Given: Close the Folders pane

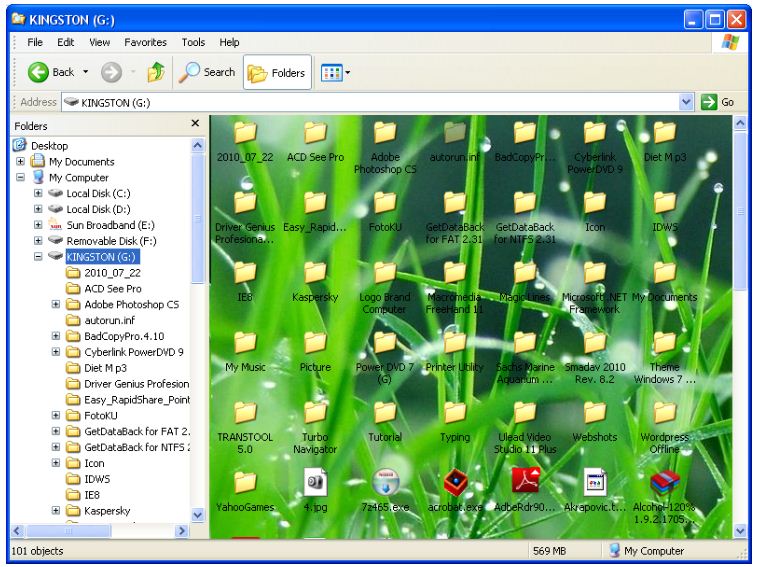Looking at the screenshot, I should coord(195,123).
